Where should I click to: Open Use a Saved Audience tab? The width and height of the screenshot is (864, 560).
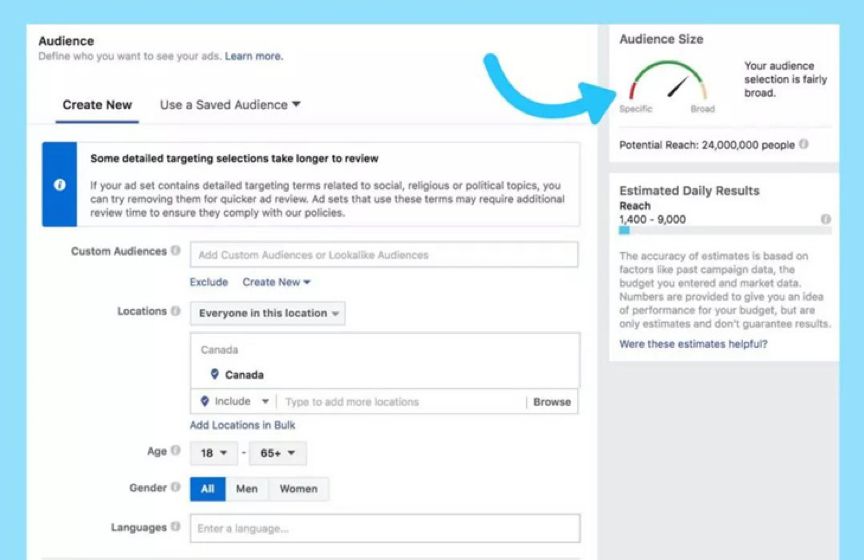[x=230, y=105]
